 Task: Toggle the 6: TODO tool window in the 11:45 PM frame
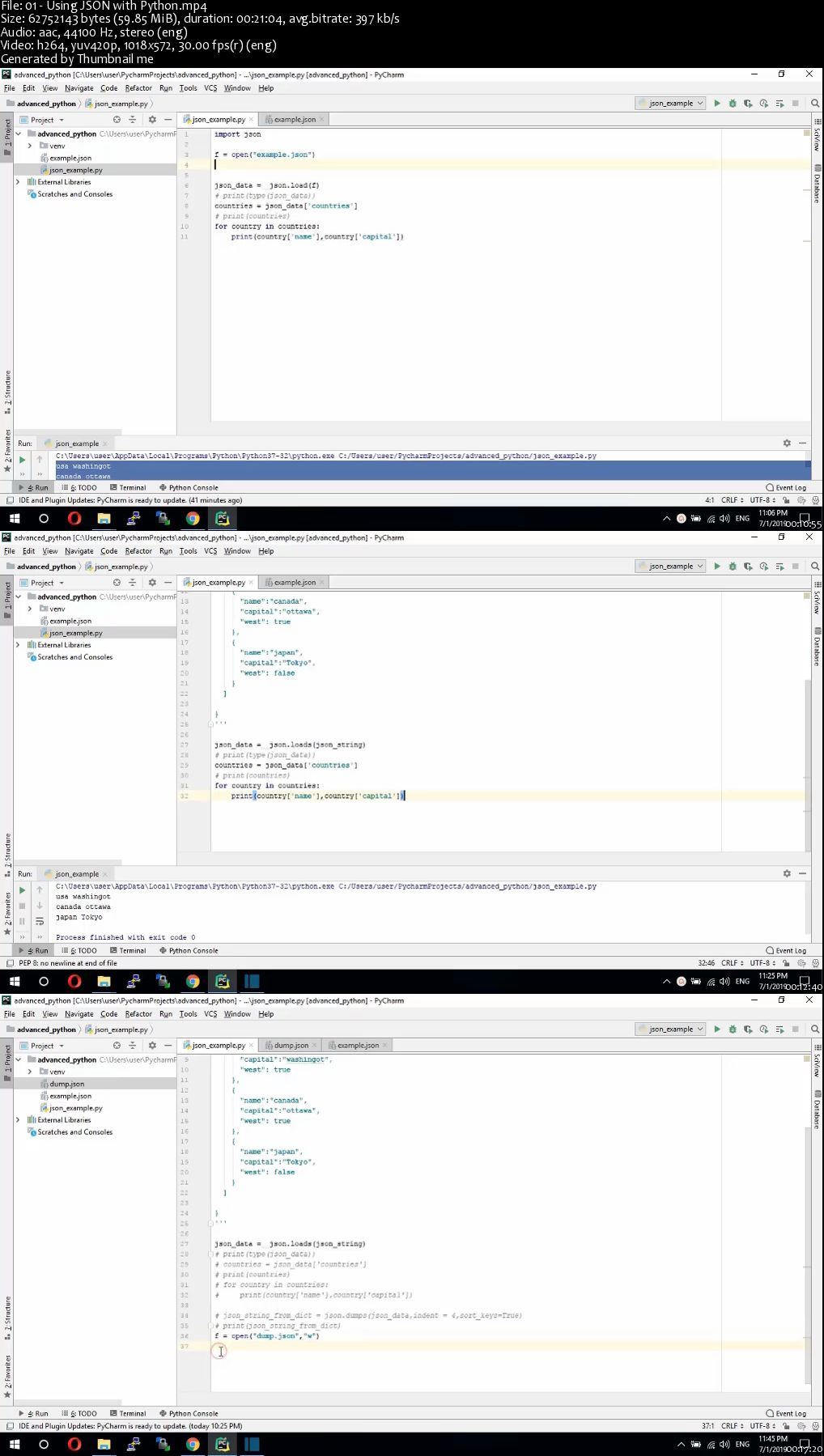[x=80, y=1413]
